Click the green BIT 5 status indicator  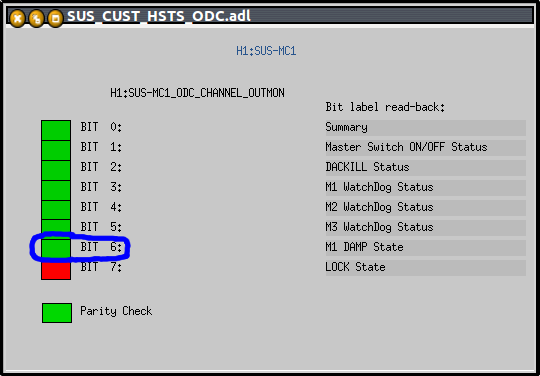(x=56, y=229)
